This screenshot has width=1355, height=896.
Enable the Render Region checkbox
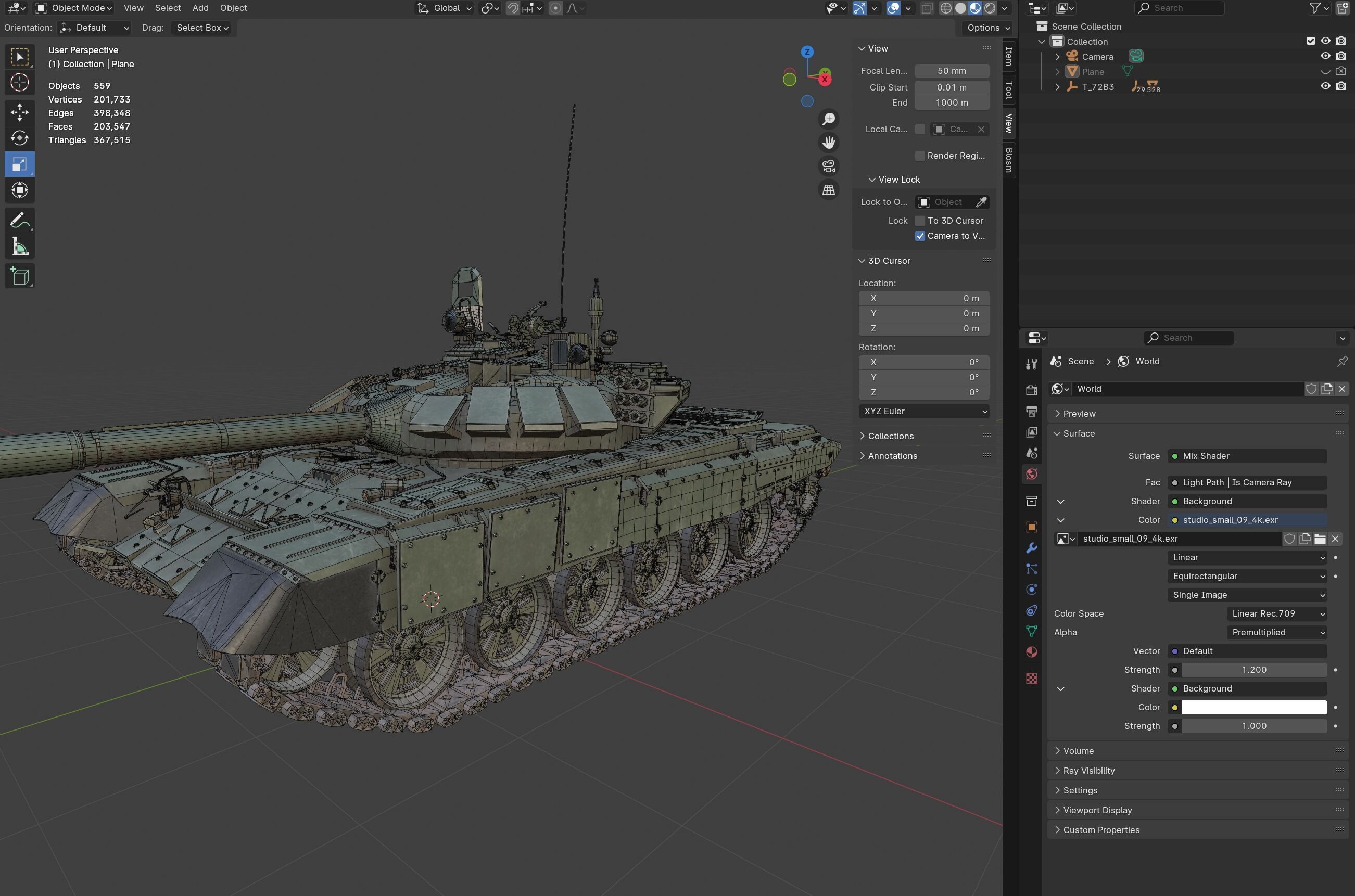click(x=920, y=156)
